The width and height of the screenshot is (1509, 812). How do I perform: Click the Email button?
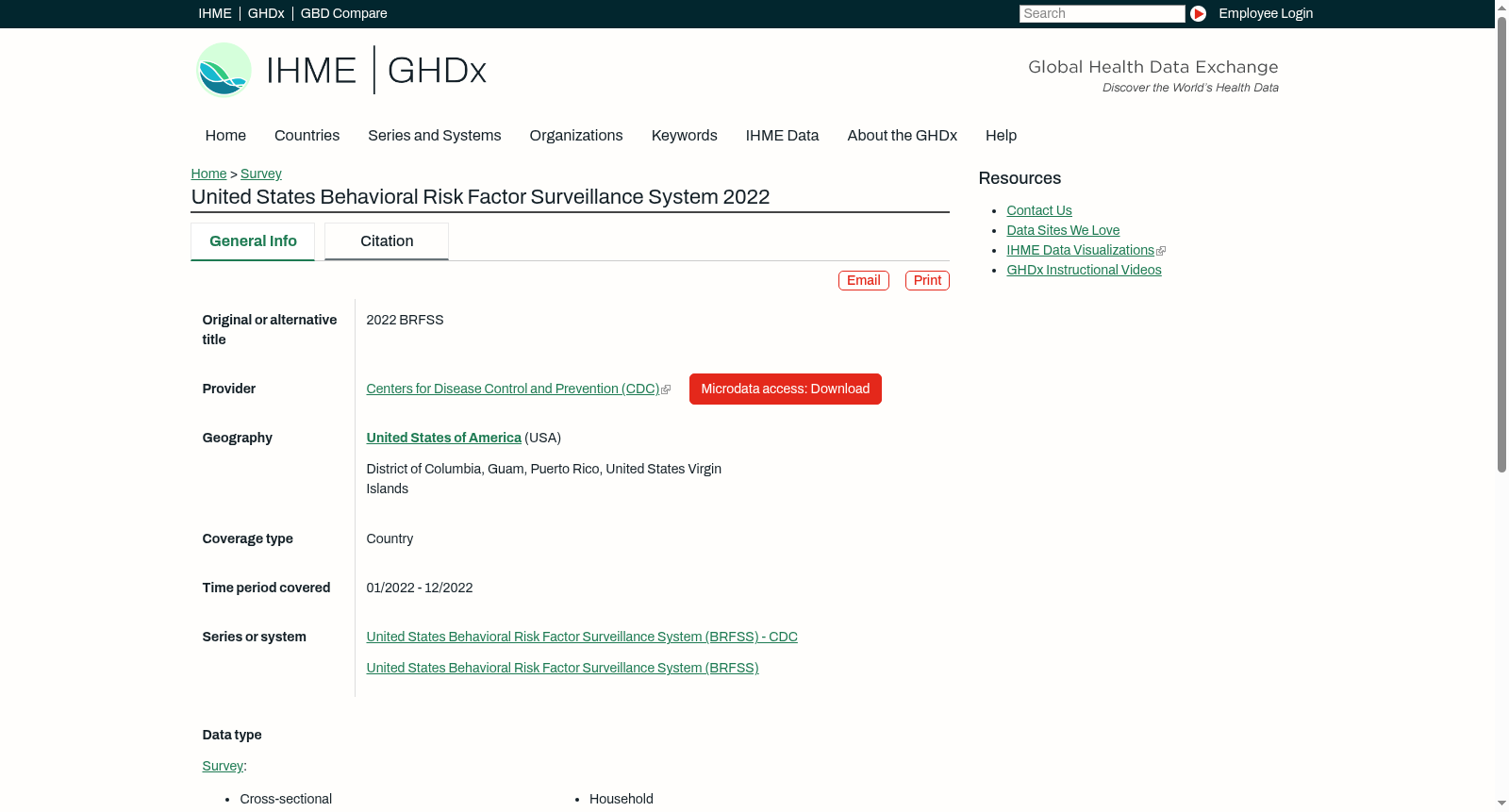pos(864,280)
